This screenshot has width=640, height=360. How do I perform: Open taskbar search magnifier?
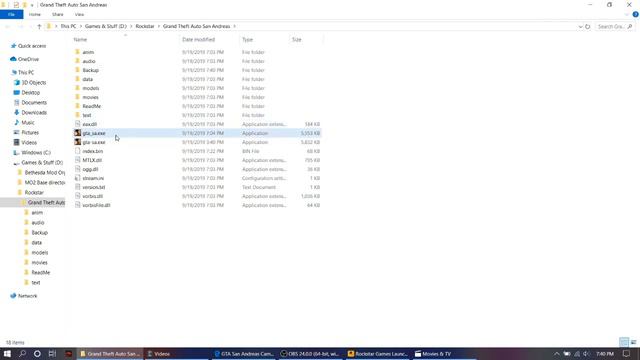pyautogui.click(x=22, y=354)
